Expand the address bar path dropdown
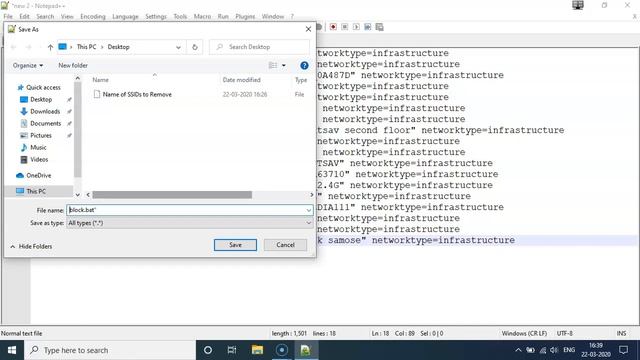 coord(178,47)
